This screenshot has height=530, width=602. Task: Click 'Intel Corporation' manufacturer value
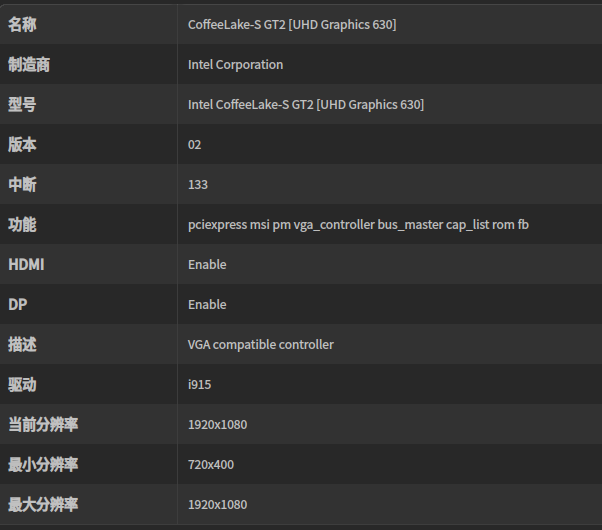coord(235,65)
